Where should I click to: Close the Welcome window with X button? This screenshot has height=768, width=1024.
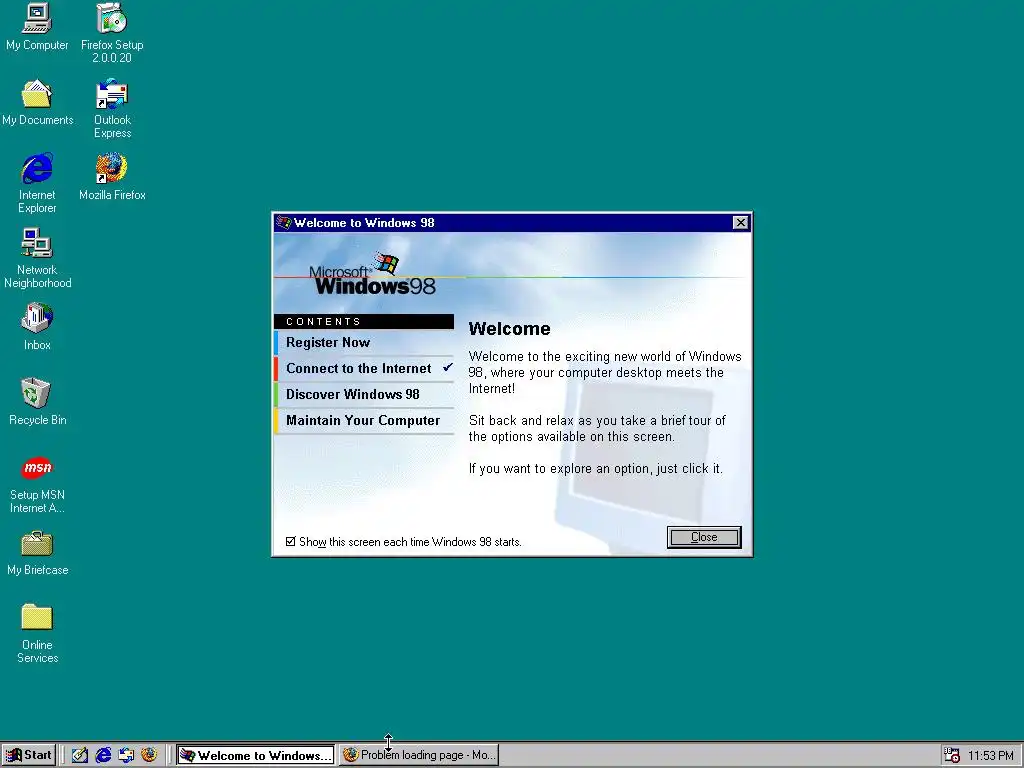pos(741,223)
